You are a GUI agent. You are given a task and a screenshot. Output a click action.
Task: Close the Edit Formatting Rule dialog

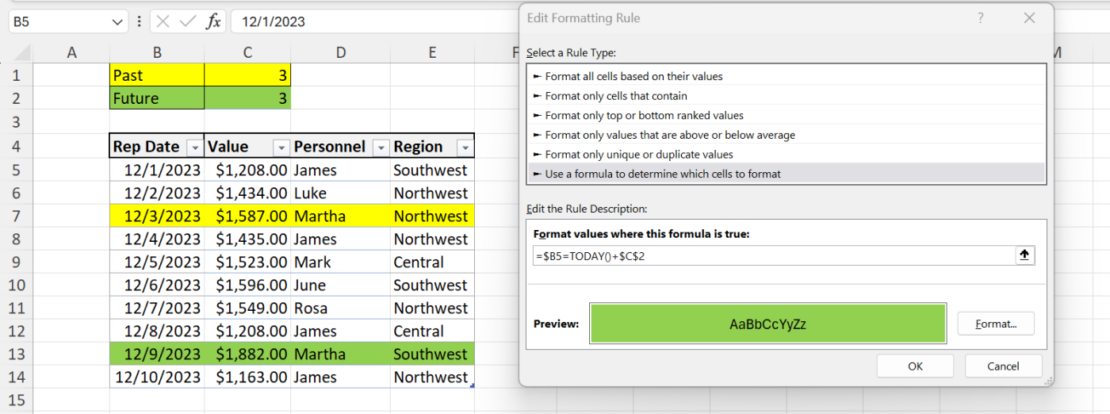[1029, 18]
